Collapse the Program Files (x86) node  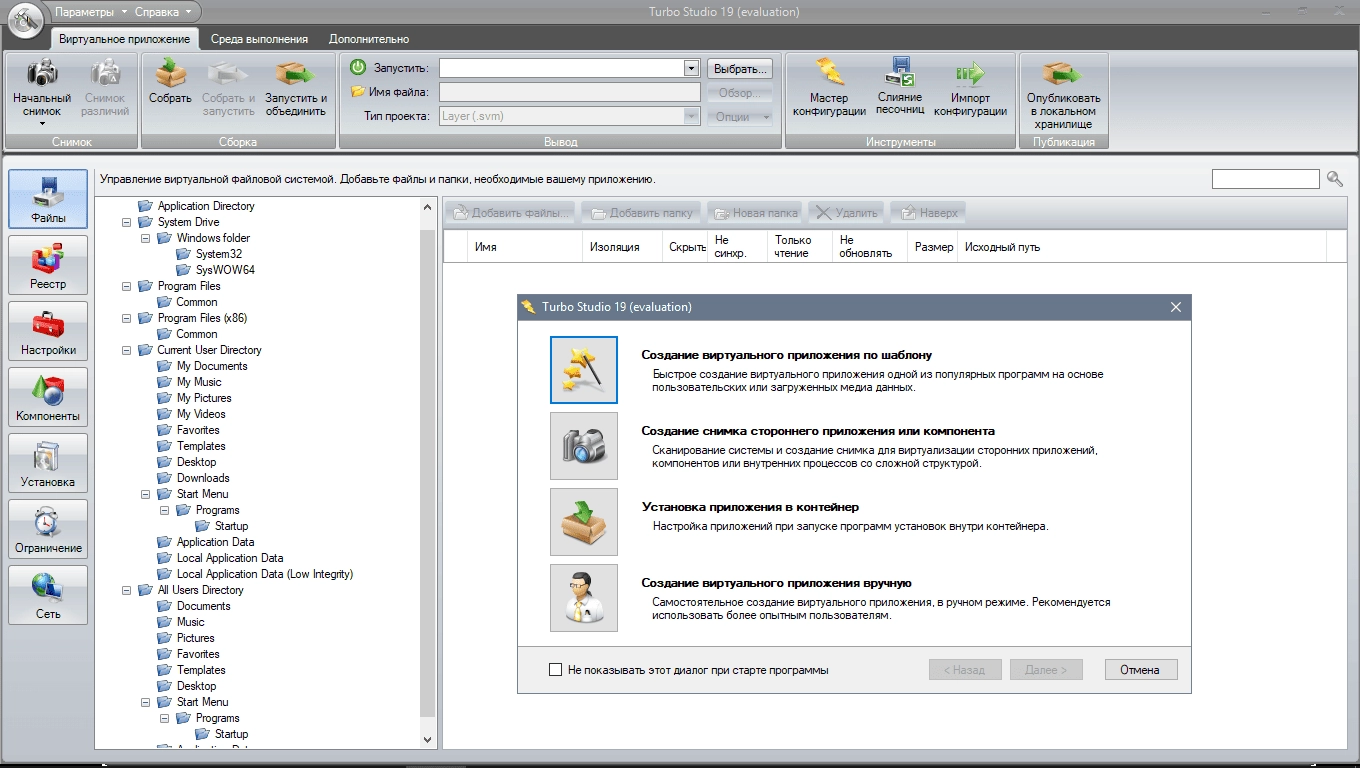tap(127, 318)
